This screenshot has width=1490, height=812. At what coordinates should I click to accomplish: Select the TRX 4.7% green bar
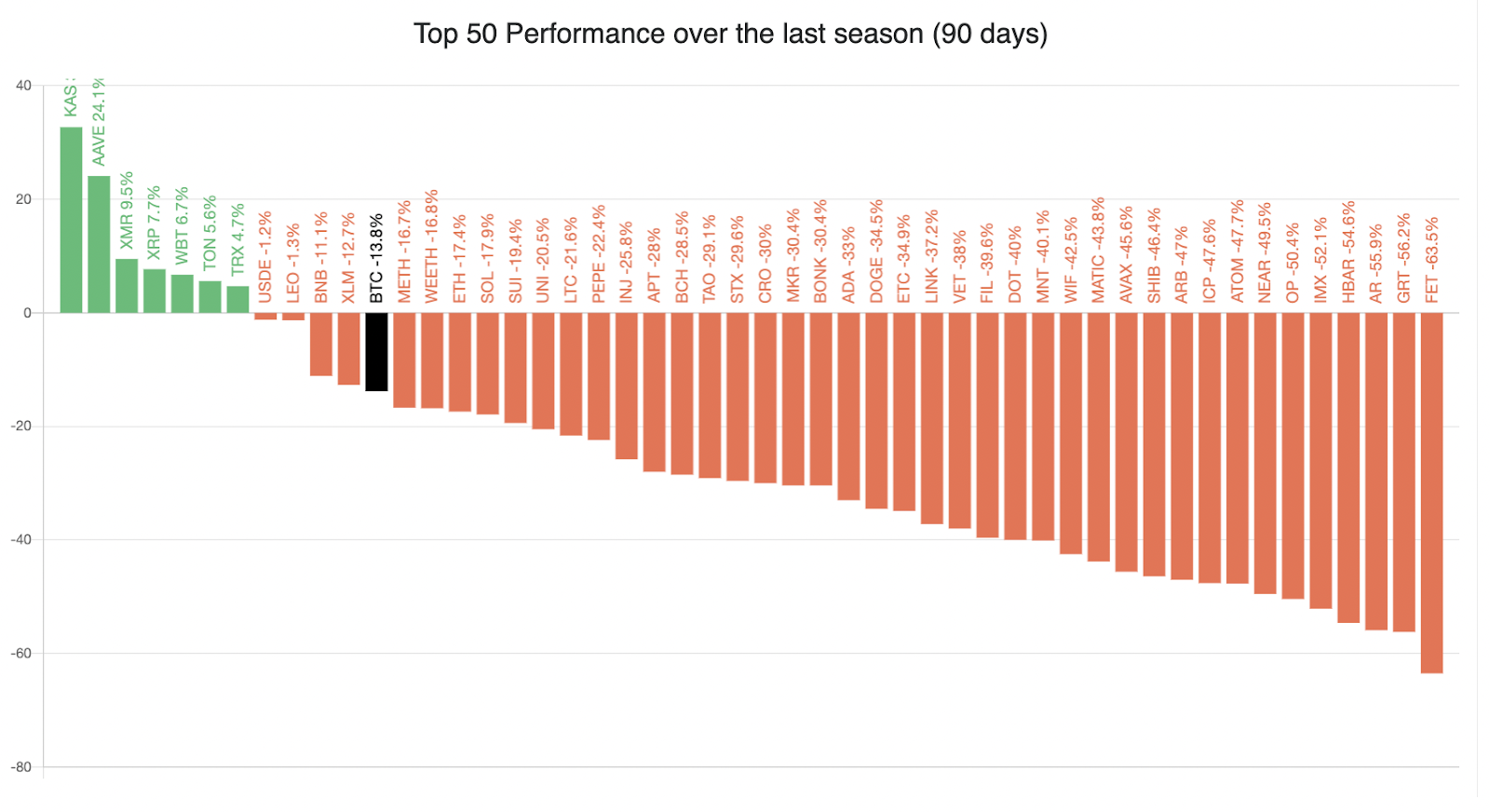pos(237,299)
